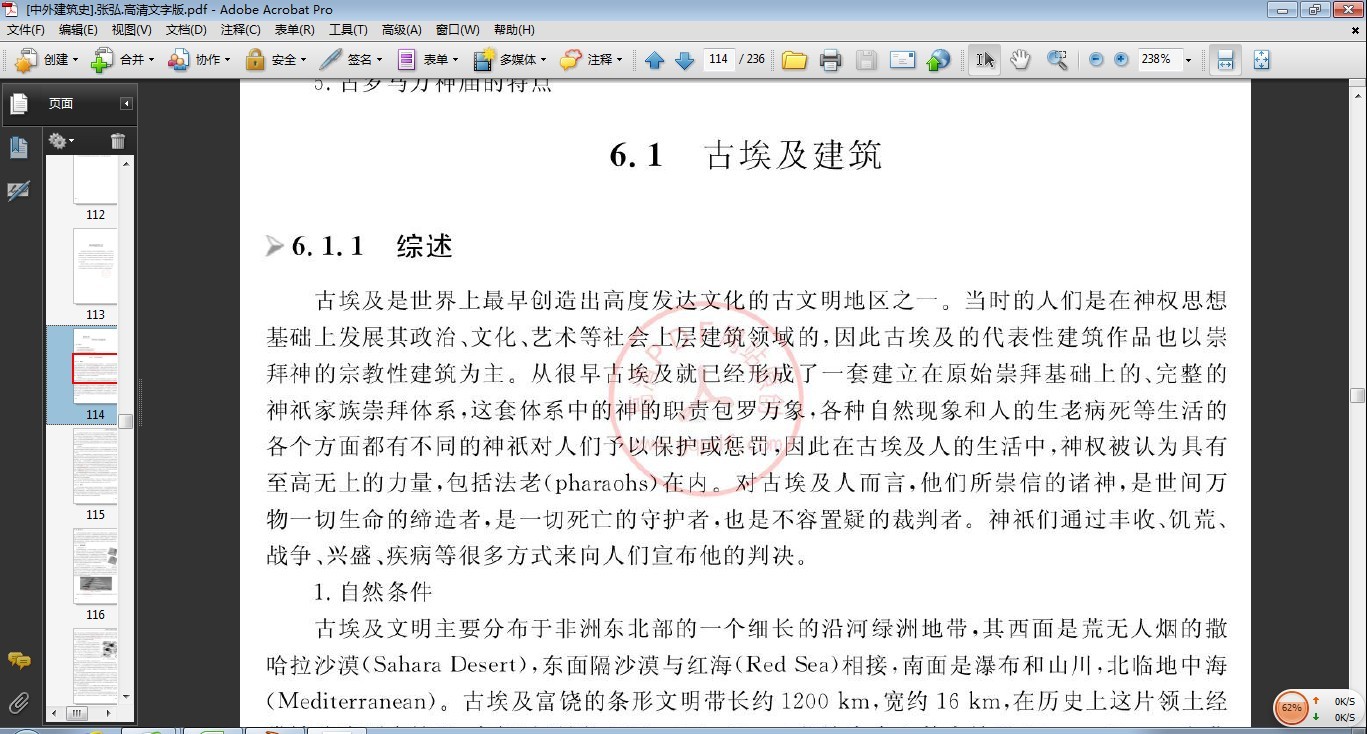Click the Open file folder icon

click(794, 60)
